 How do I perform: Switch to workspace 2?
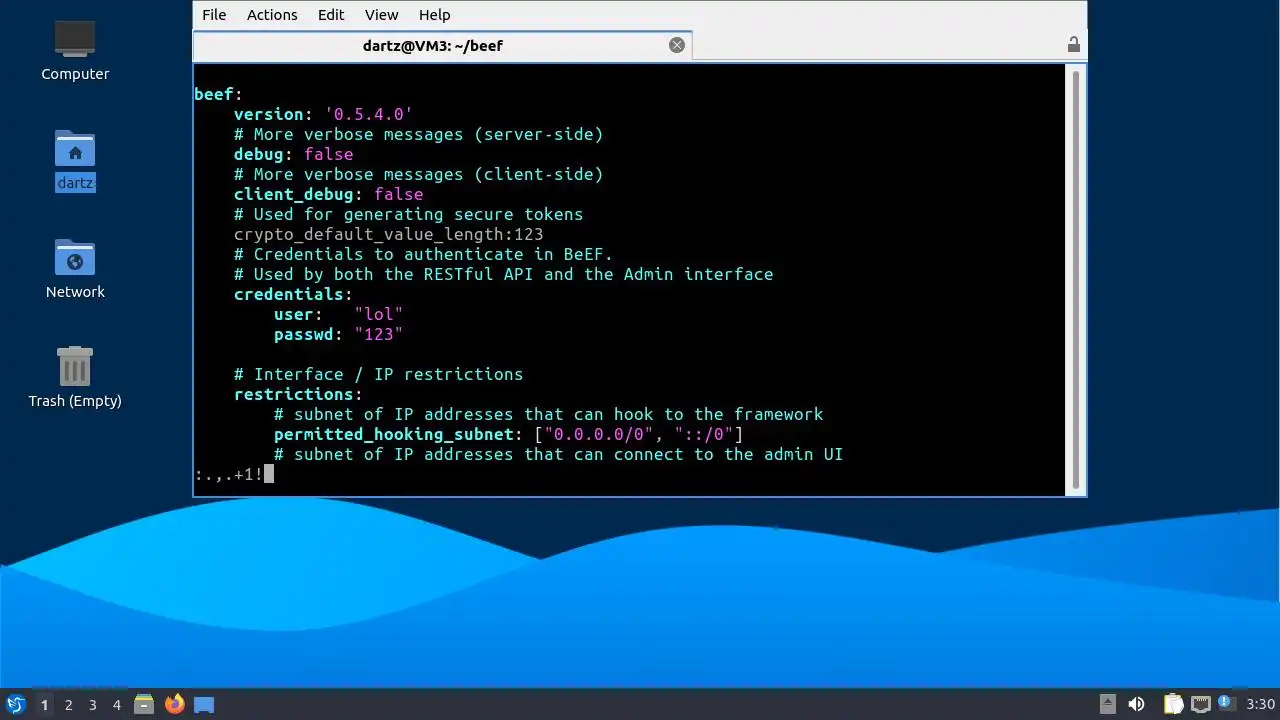coord(68,705)
